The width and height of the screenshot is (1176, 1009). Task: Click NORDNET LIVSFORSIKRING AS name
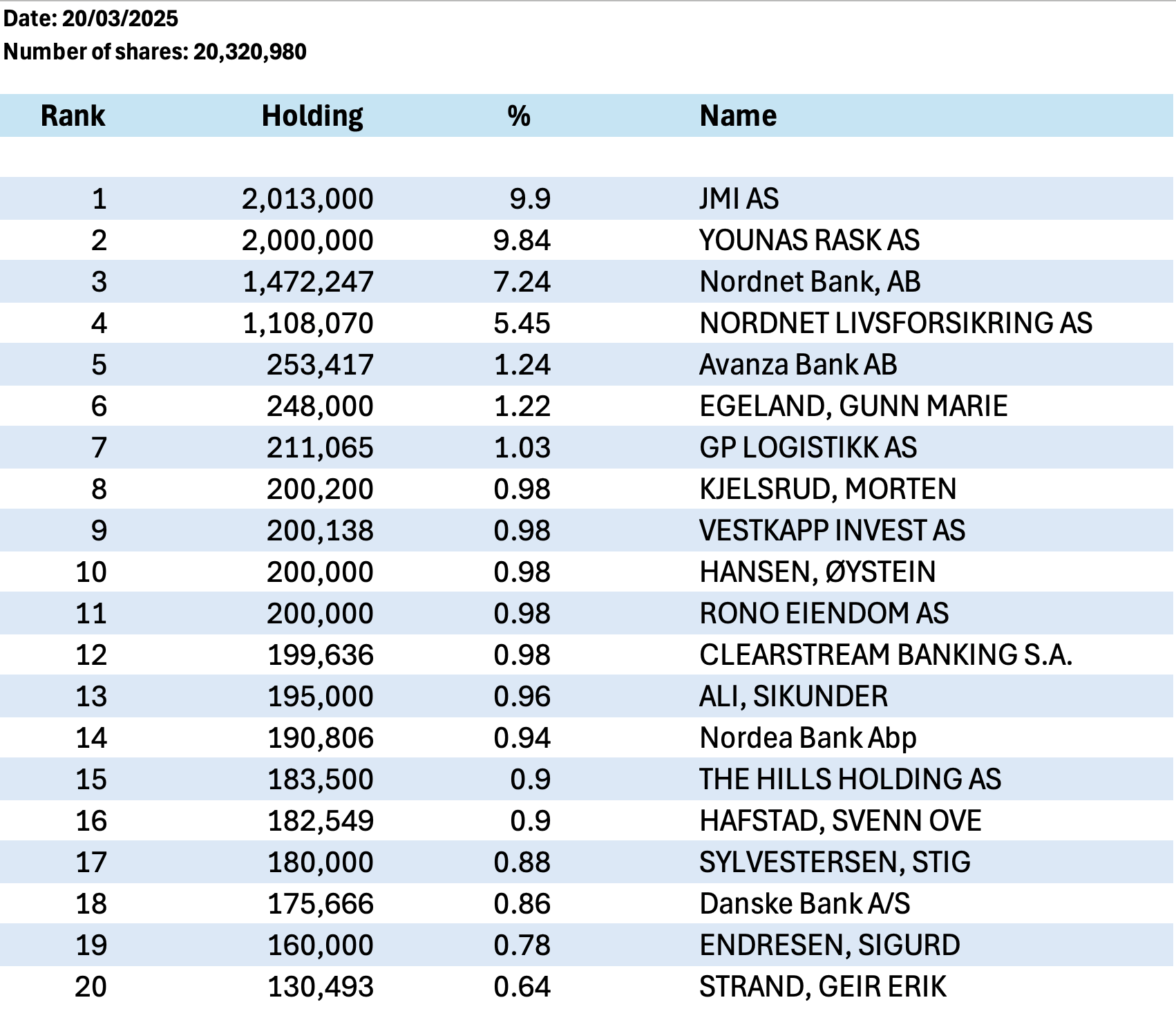[896, 323]
